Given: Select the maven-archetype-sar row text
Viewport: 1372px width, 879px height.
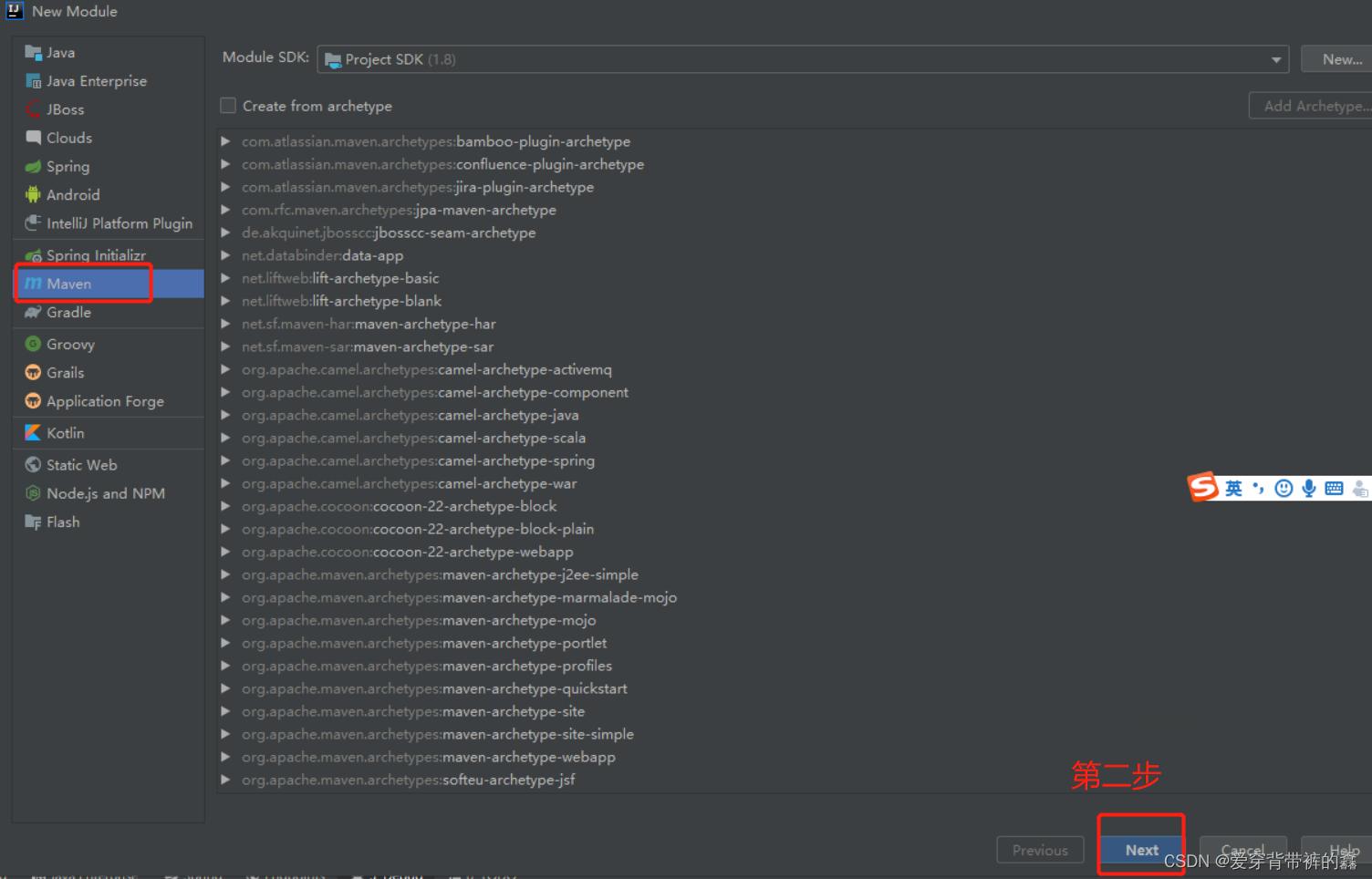Looking at the screenshot, I should [x=368, y=346].
